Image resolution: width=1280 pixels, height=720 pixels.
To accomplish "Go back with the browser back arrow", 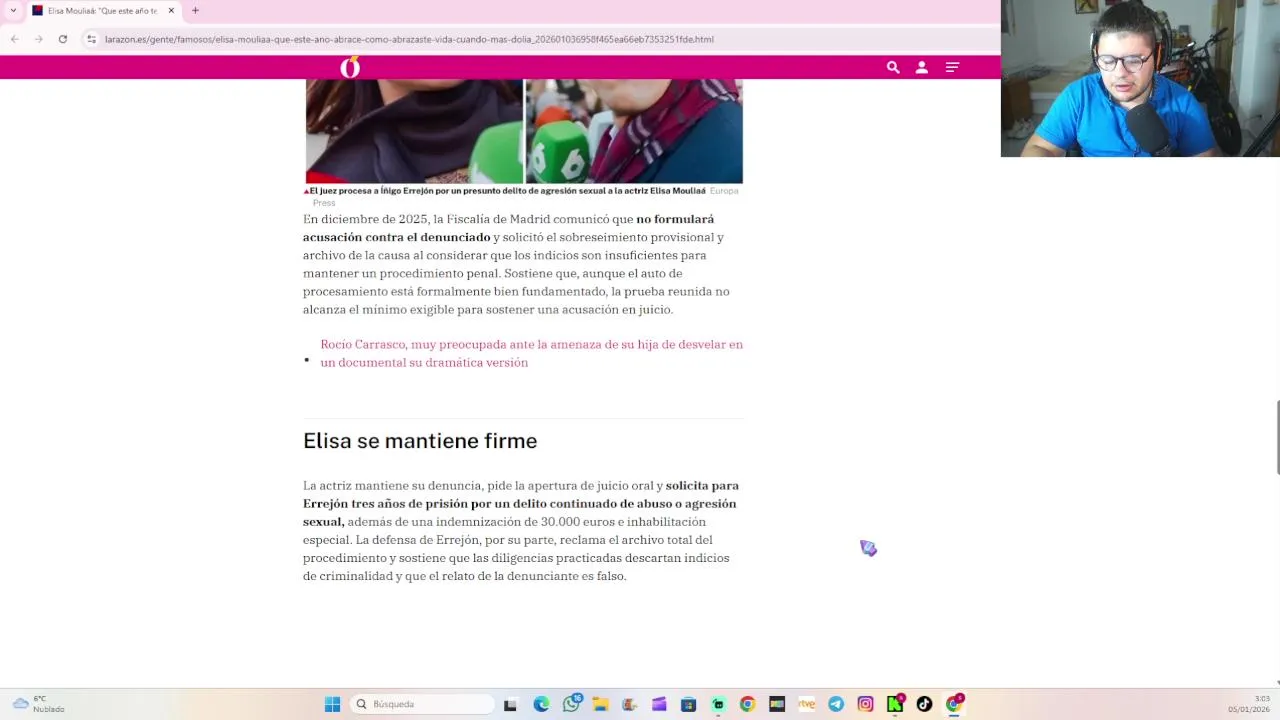I will (x=15, y=39).
